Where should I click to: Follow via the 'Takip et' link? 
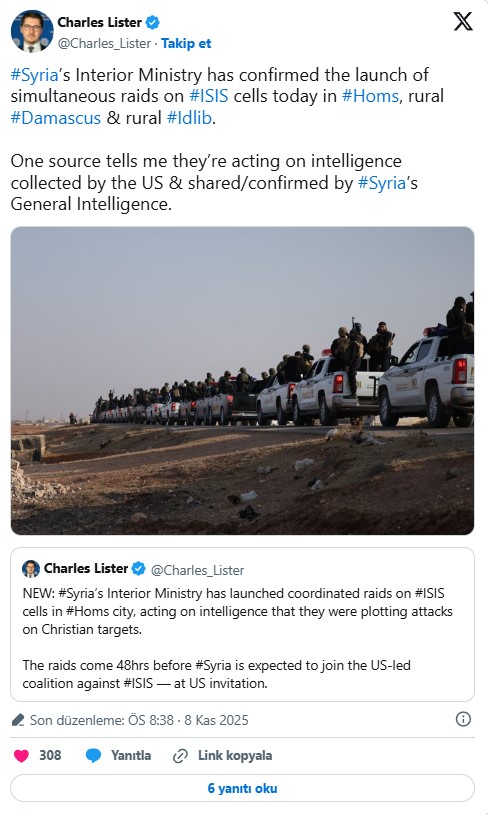(x=186, y=43)
